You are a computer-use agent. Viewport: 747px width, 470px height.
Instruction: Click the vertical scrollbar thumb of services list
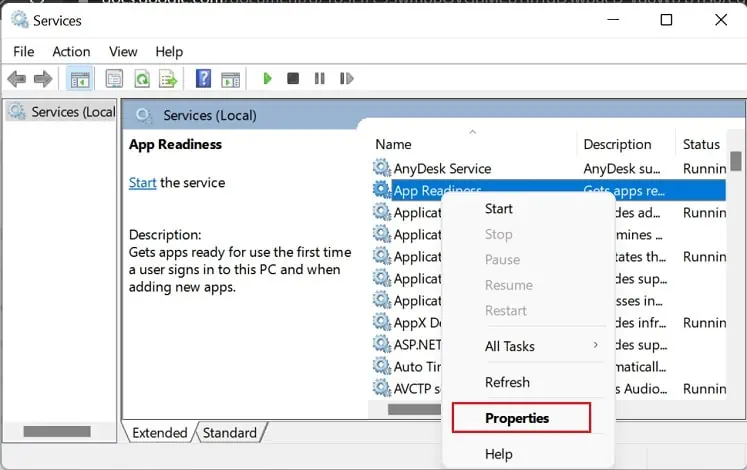point(736,160)
